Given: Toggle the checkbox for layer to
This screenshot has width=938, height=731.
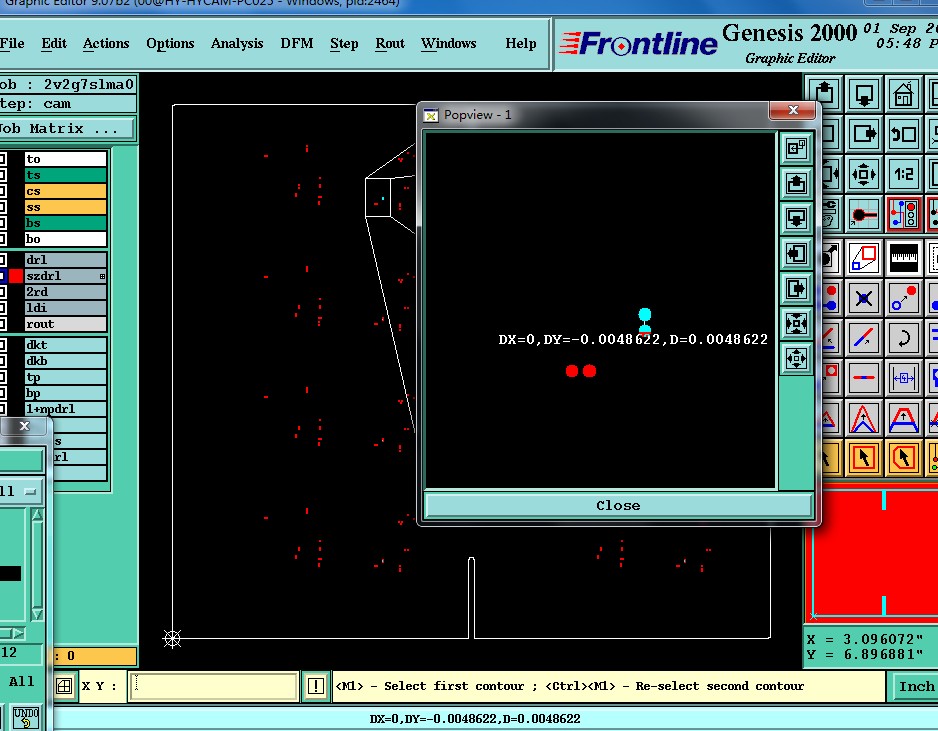Looking at the screenshot, I should coord(3,159).
